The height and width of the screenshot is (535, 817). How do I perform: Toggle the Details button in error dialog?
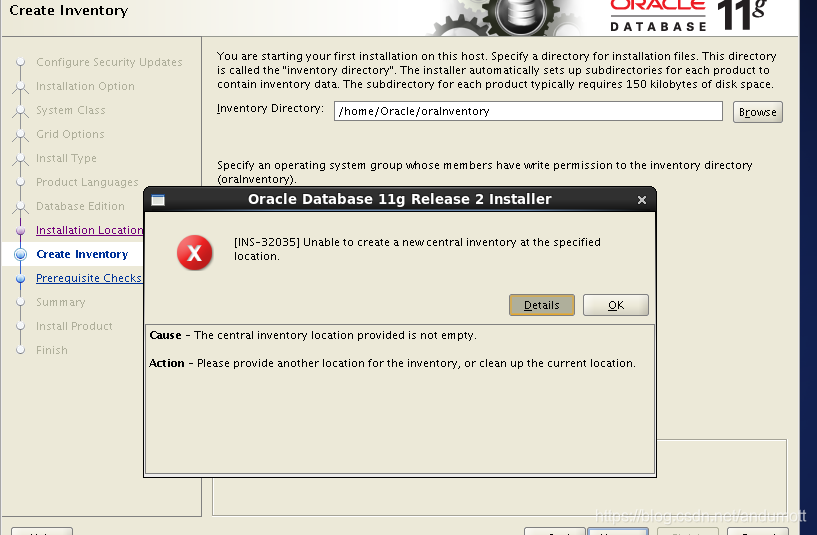click(541, 305)
